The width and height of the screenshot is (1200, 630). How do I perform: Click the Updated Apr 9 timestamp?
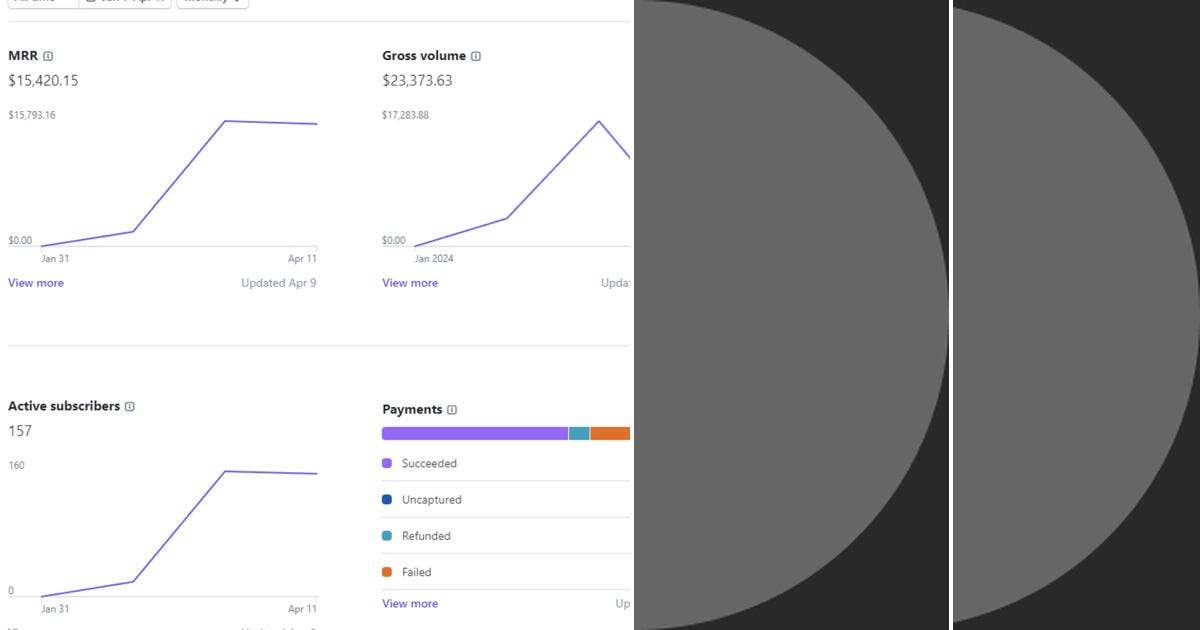coord(278,283)
